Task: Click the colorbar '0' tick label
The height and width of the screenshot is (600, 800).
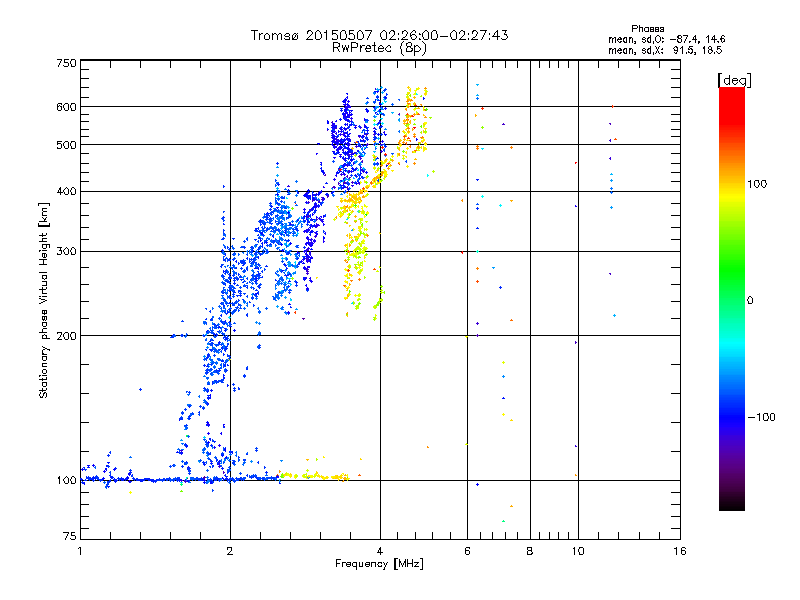Action: pyautogui.click(x=750, y=301)
